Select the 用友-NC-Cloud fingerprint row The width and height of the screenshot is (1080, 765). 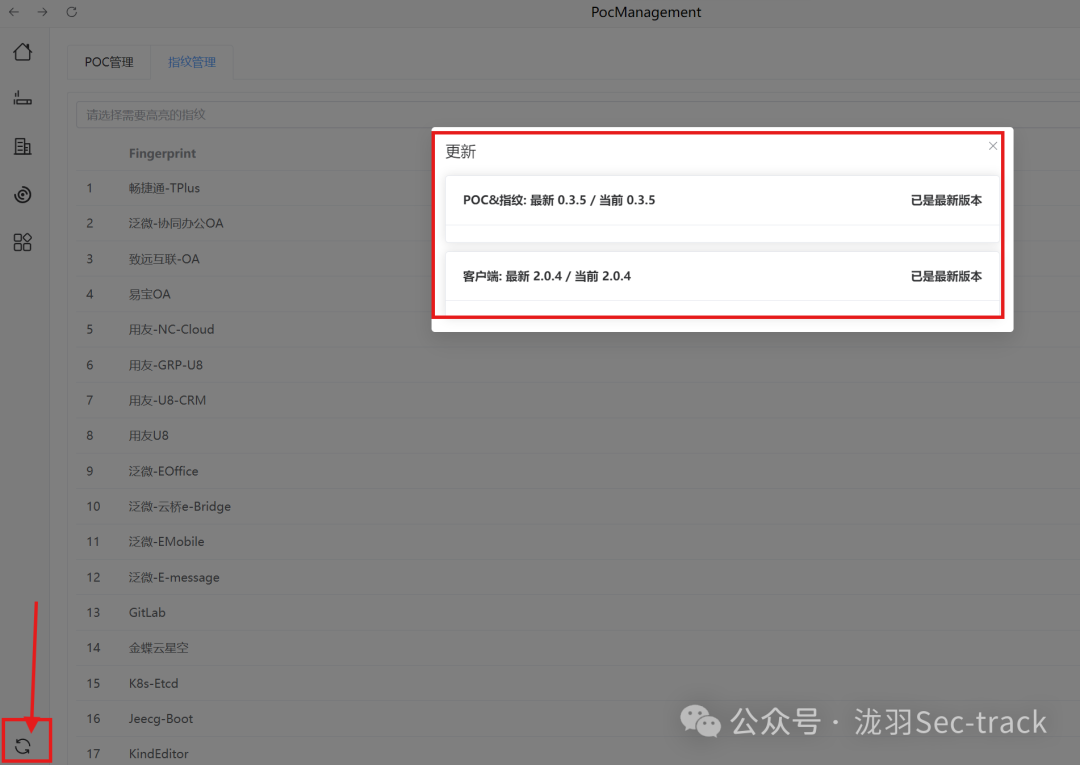[577, 329]
